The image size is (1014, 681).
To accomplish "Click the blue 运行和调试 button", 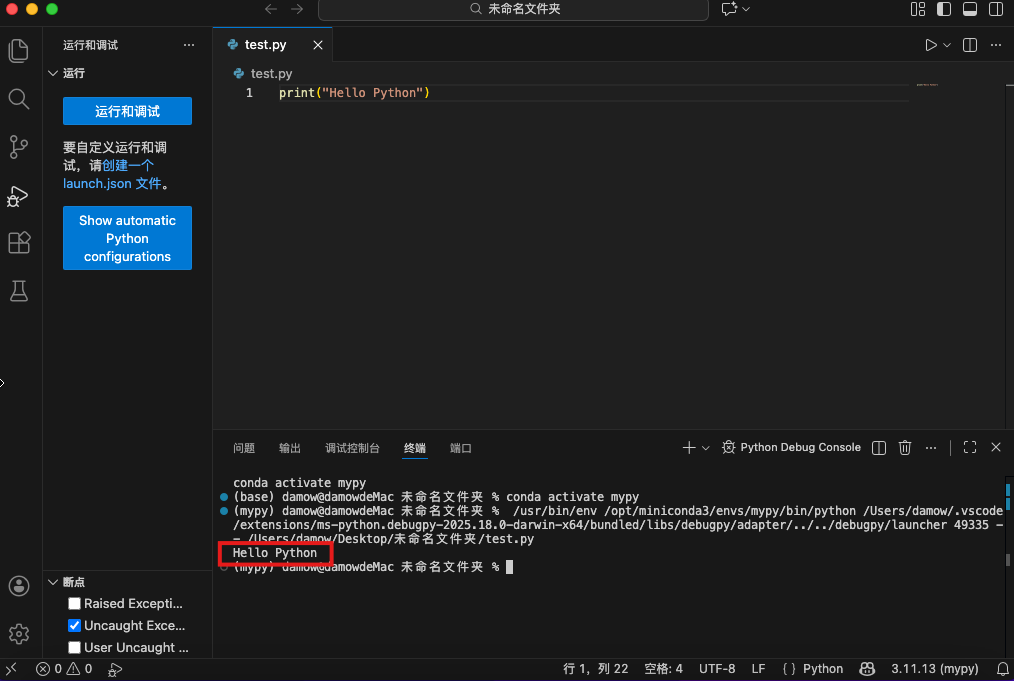I will (x=127, y=111).
